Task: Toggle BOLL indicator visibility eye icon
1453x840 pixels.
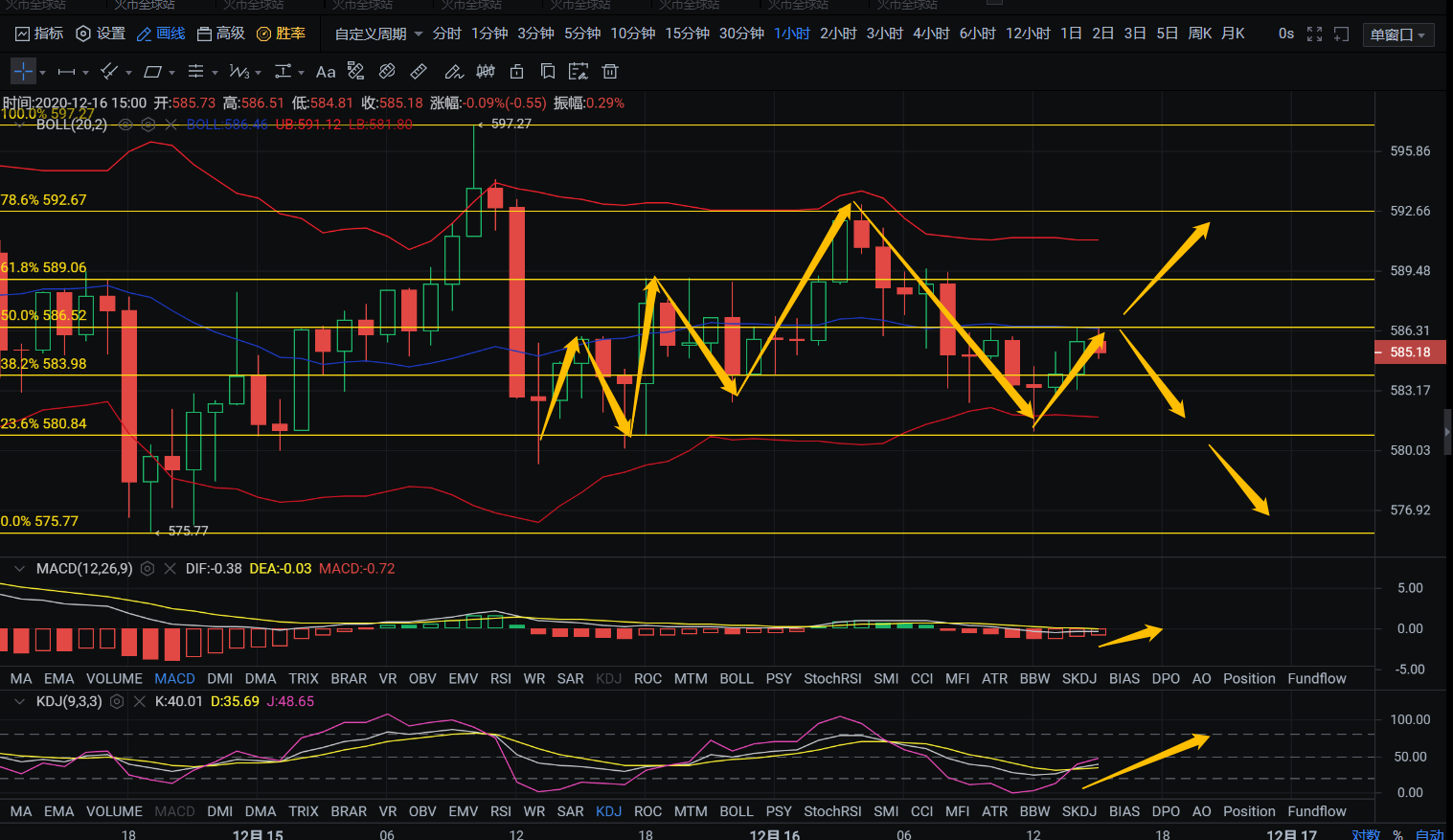Action: tap(125, 125)
